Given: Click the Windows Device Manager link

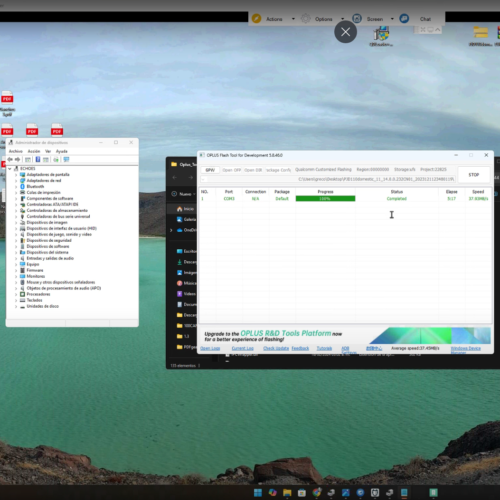Looking at the screenshot, I should [x=466, y=349].
